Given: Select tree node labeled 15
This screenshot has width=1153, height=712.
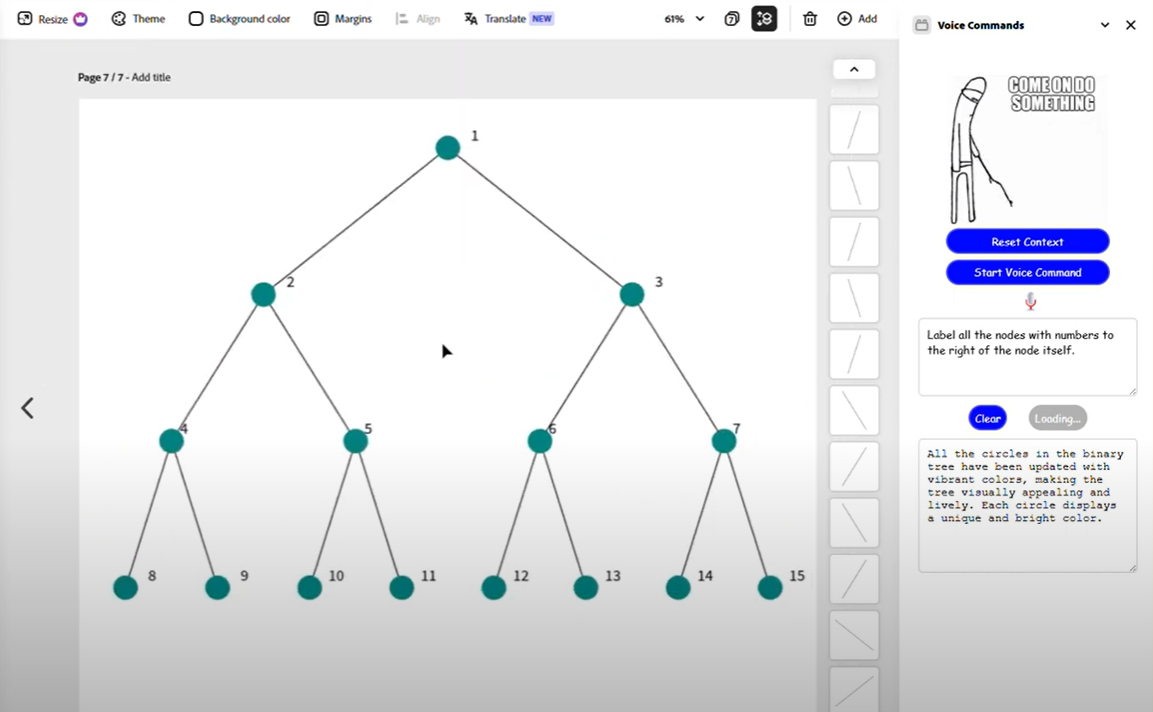Looking at the screenshot, I should point(770,587).
